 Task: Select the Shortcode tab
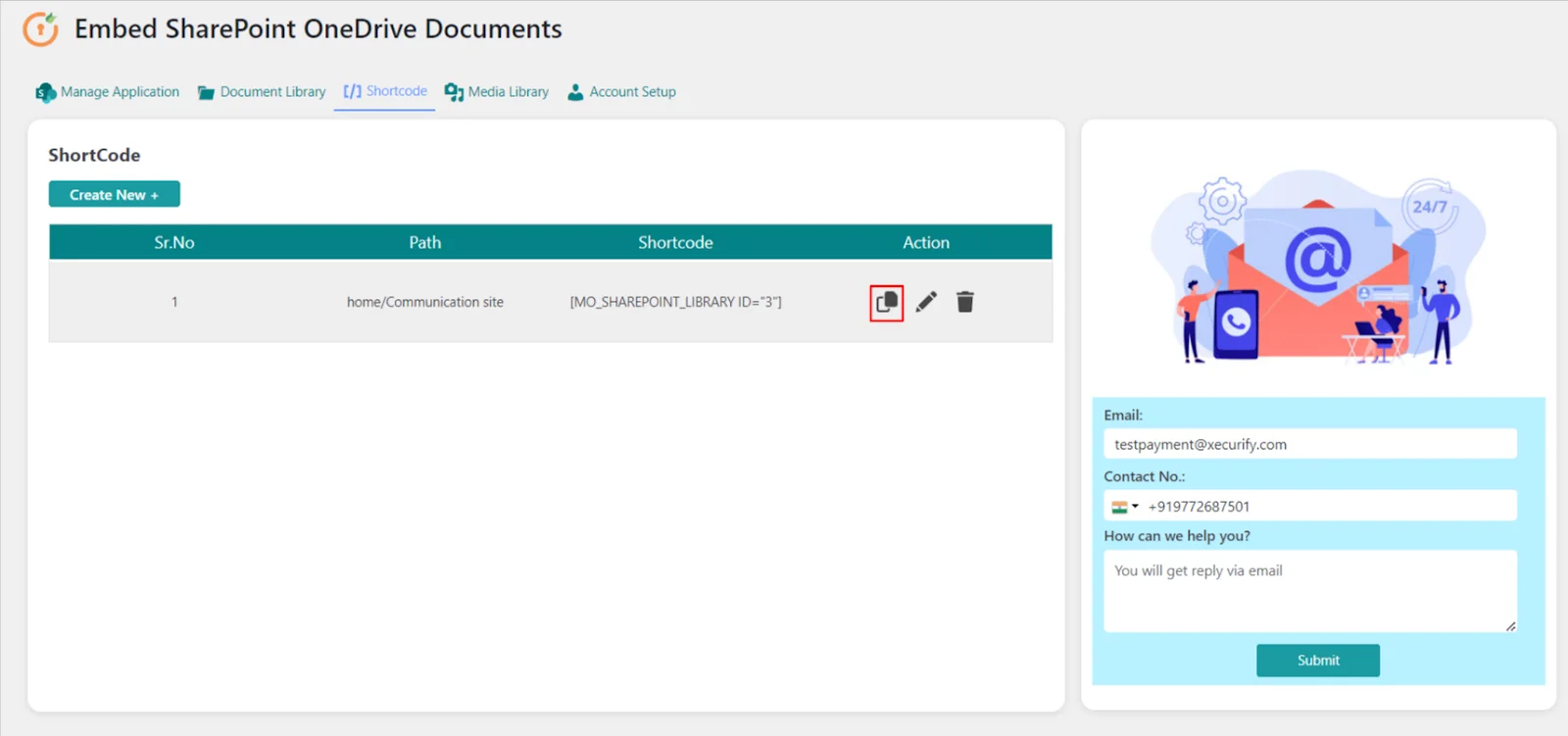[x=384, y=91]
